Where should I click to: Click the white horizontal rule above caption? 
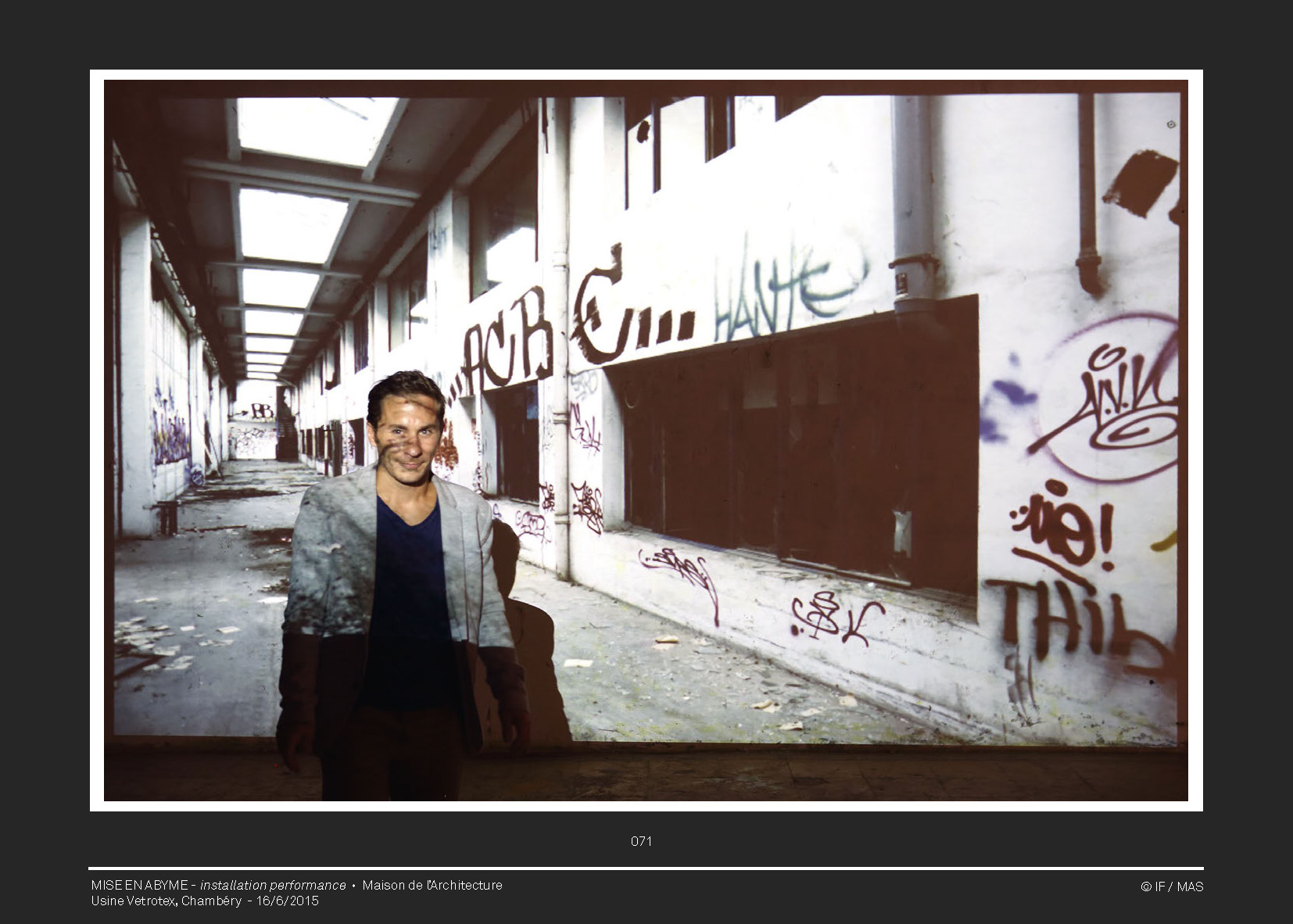[646, 868]
